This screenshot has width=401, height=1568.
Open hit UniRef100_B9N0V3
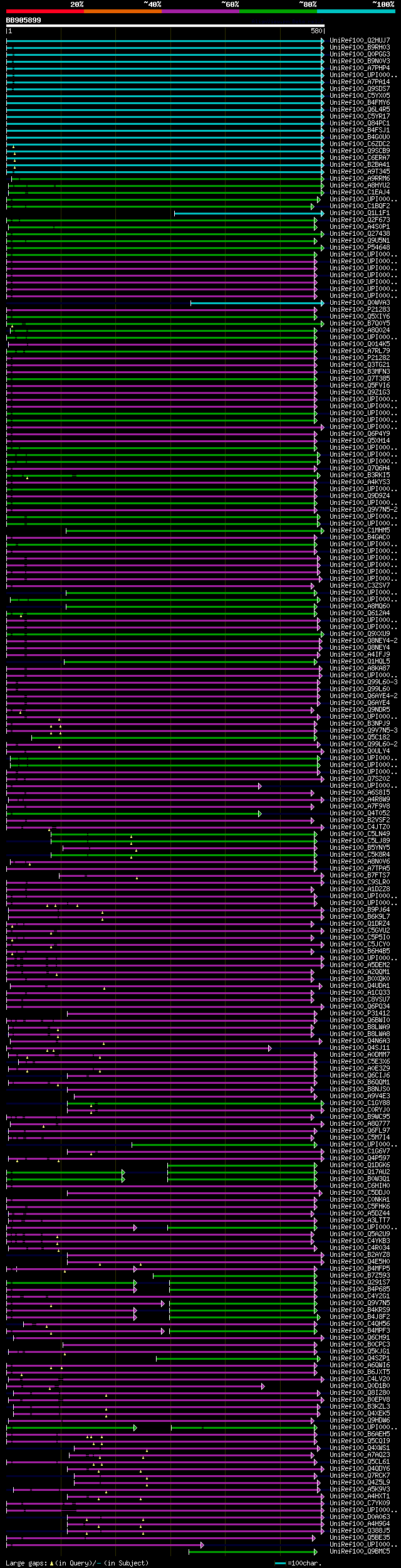click(360, 61)
